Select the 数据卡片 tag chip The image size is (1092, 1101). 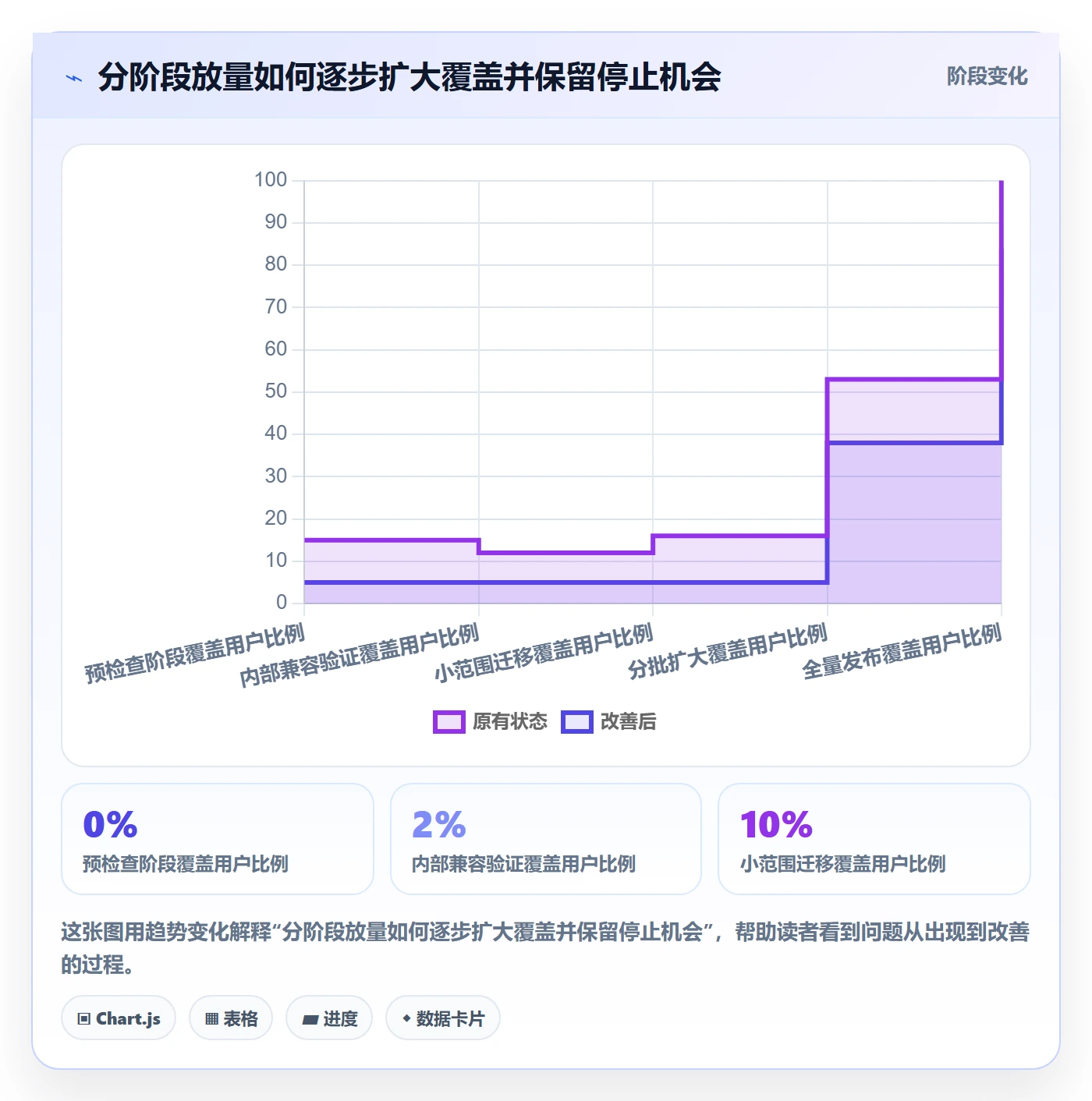point(443,1018)
